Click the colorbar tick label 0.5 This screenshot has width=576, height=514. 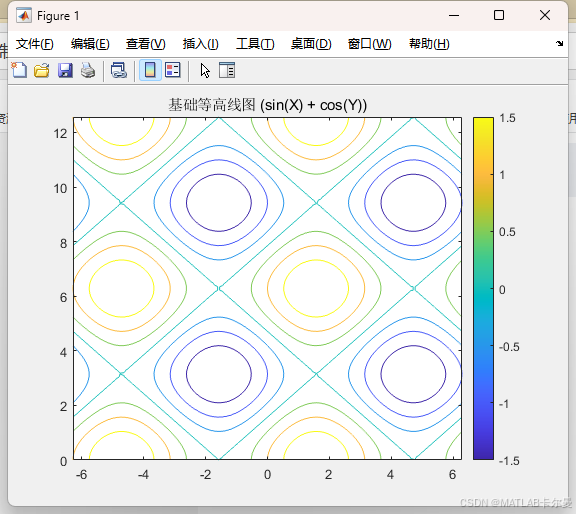(x=507, y=232)
